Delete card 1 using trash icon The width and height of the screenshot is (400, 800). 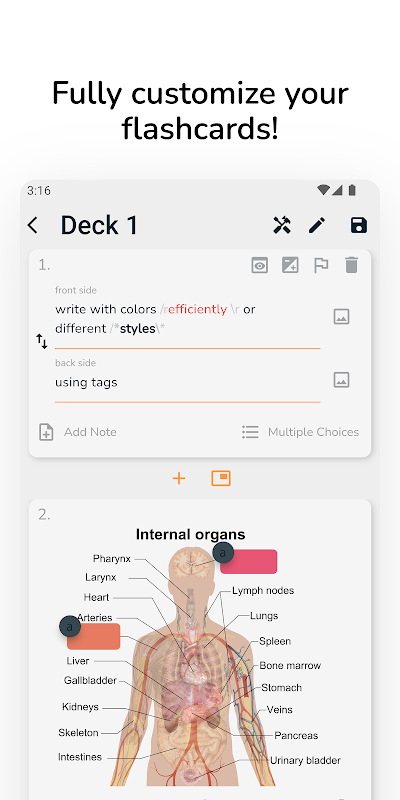point(351,265)
